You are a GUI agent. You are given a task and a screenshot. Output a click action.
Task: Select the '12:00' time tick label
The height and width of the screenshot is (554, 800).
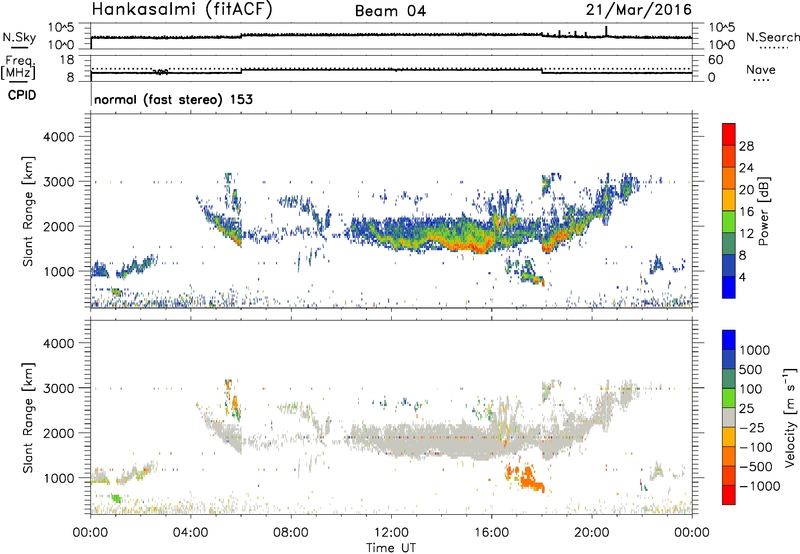391,533
